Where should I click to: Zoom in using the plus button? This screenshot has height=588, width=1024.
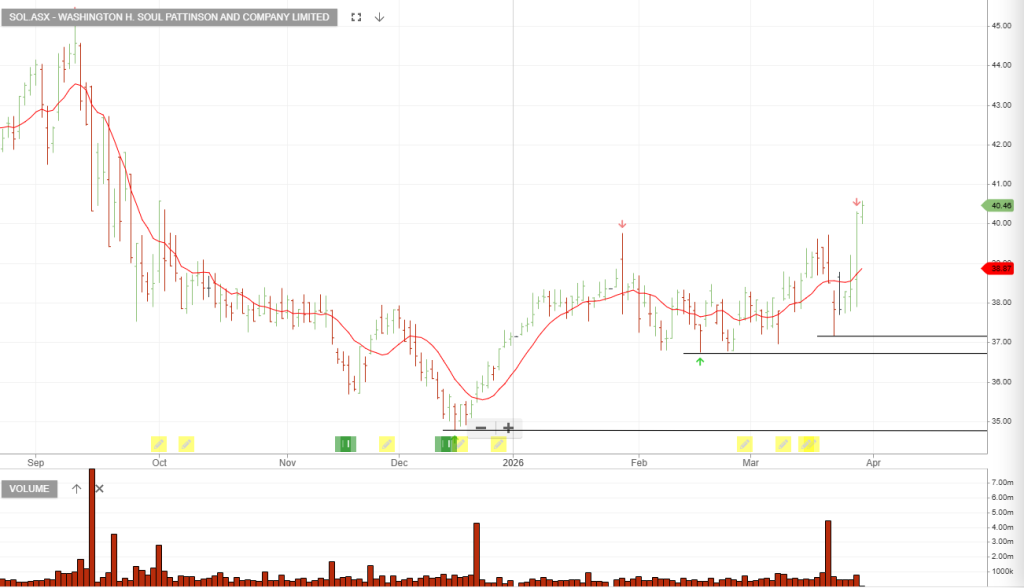pos(508,429)
